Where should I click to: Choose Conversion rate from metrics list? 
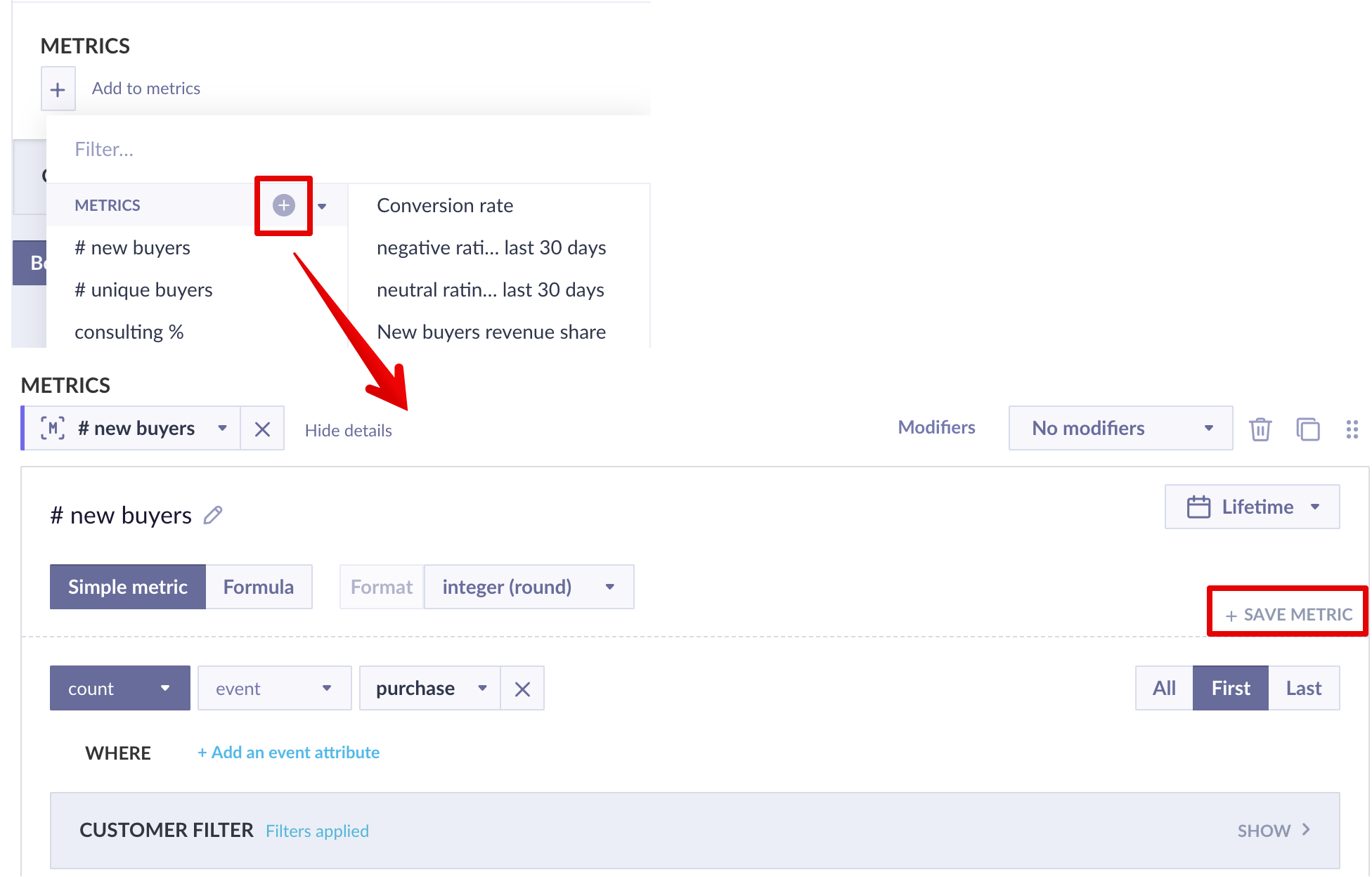(445, 205)
